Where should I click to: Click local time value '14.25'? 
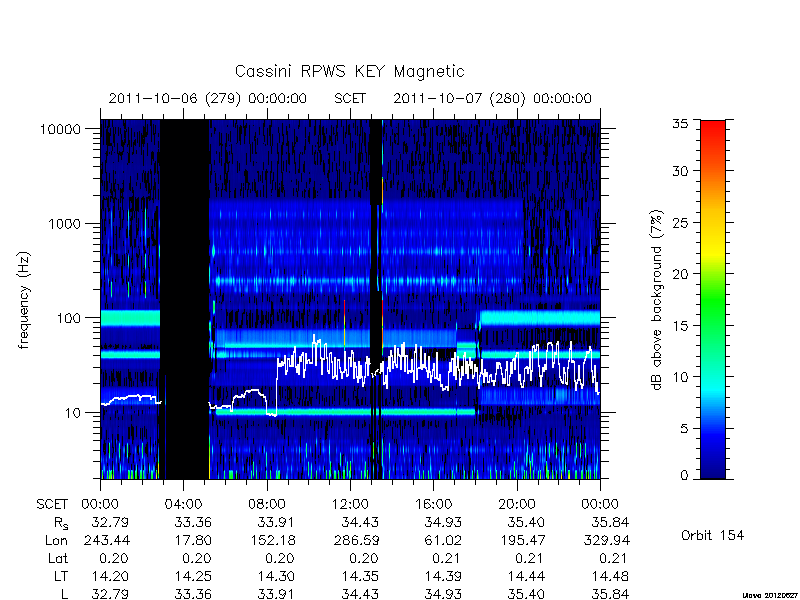coord(193,577)
